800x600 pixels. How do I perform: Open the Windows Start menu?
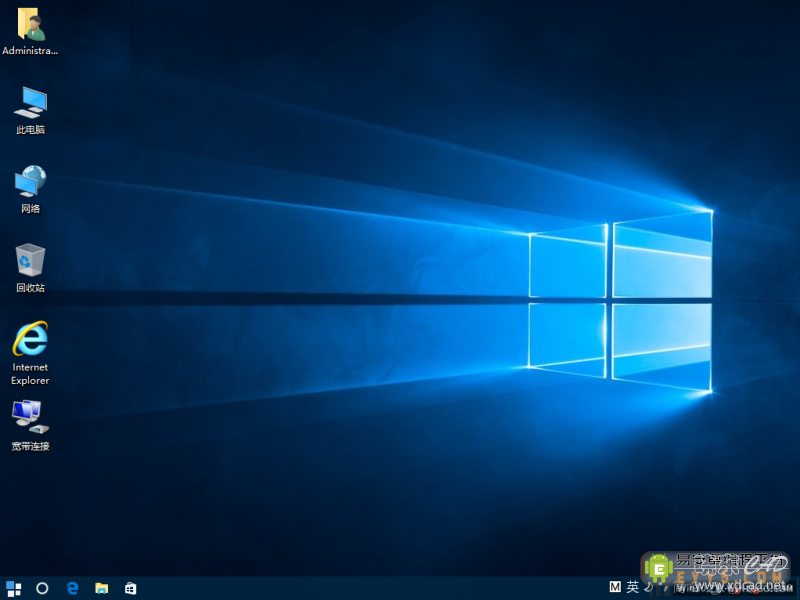[14, 588]
